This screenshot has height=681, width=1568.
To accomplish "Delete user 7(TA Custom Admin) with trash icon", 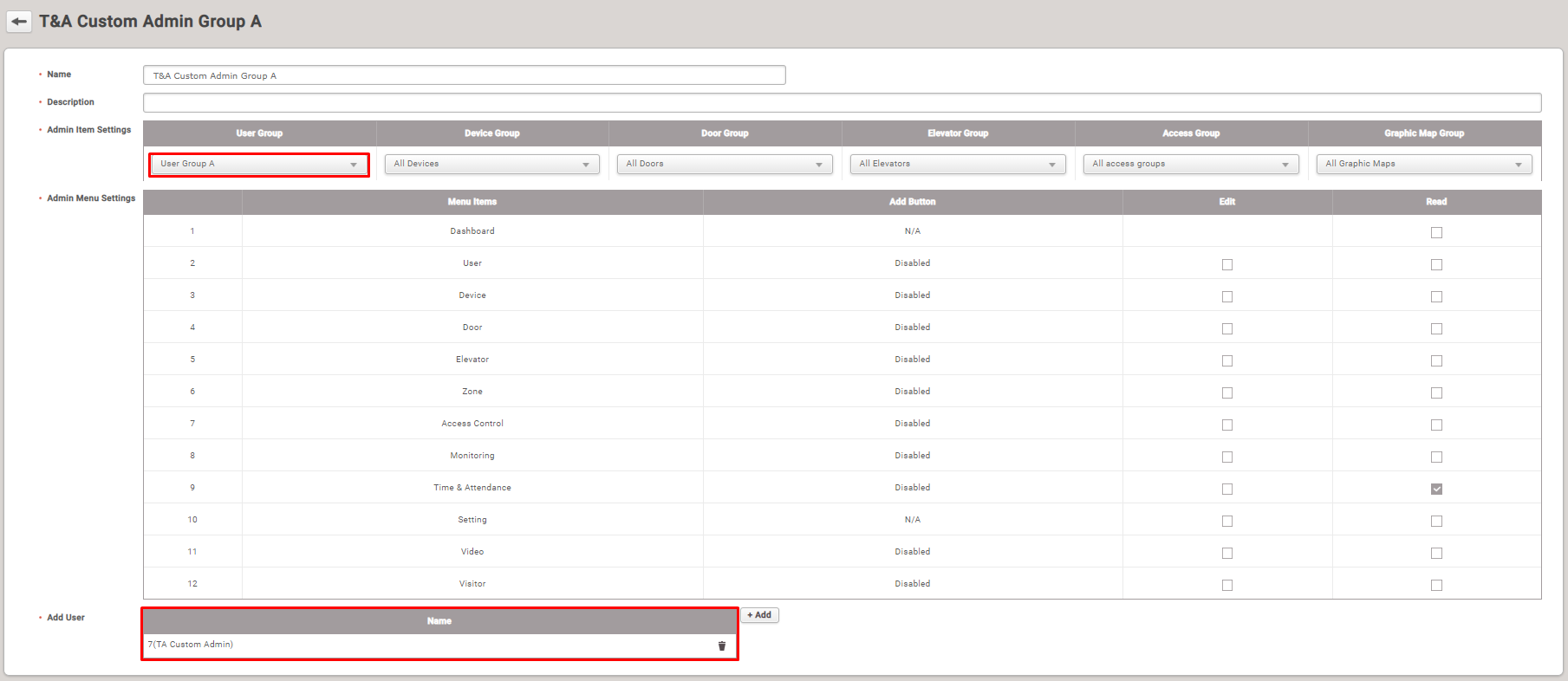I will (721, 645).
